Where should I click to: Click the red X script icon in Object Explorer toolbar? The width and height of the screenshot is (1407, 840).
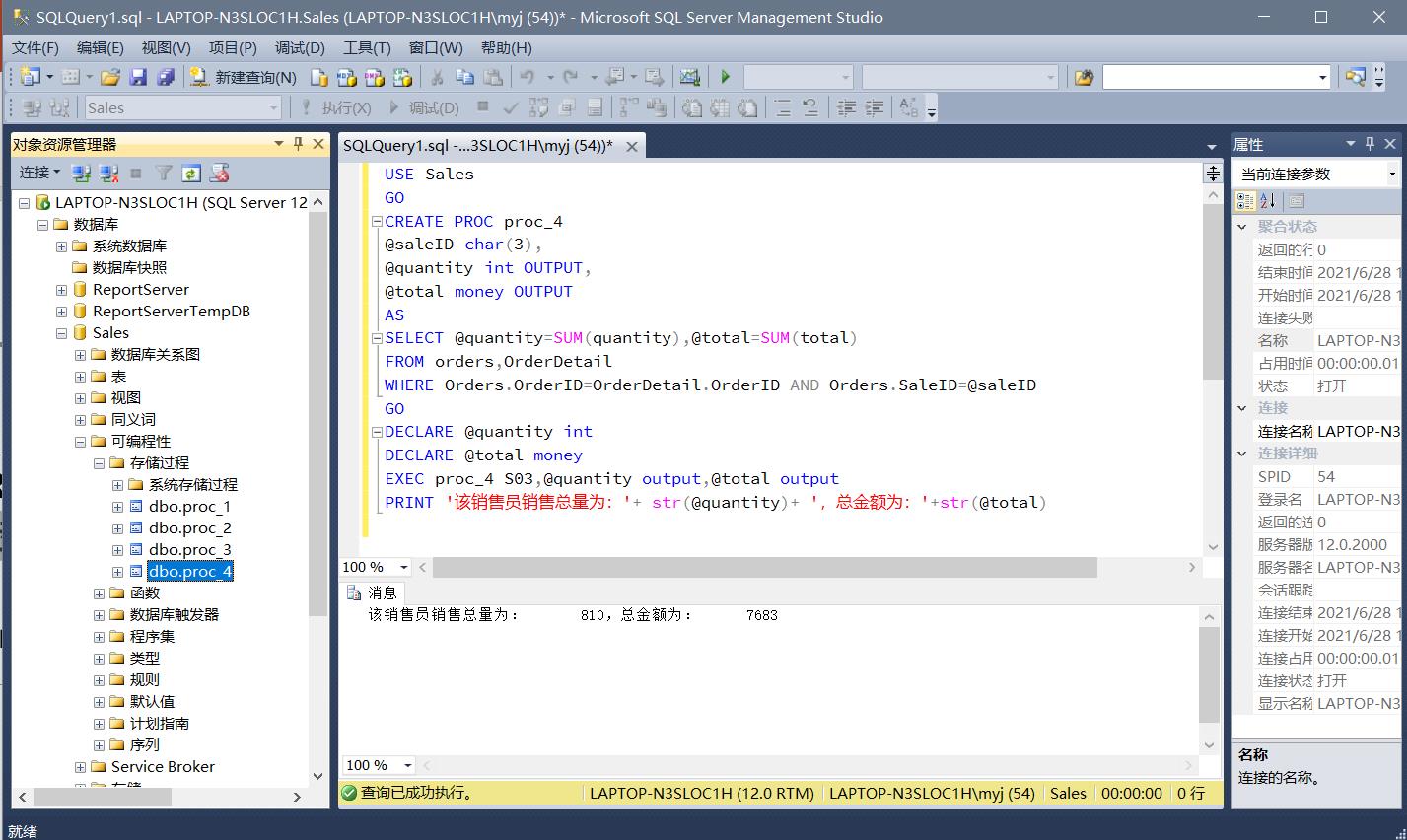pyautogui.click(x=219, y=174)
